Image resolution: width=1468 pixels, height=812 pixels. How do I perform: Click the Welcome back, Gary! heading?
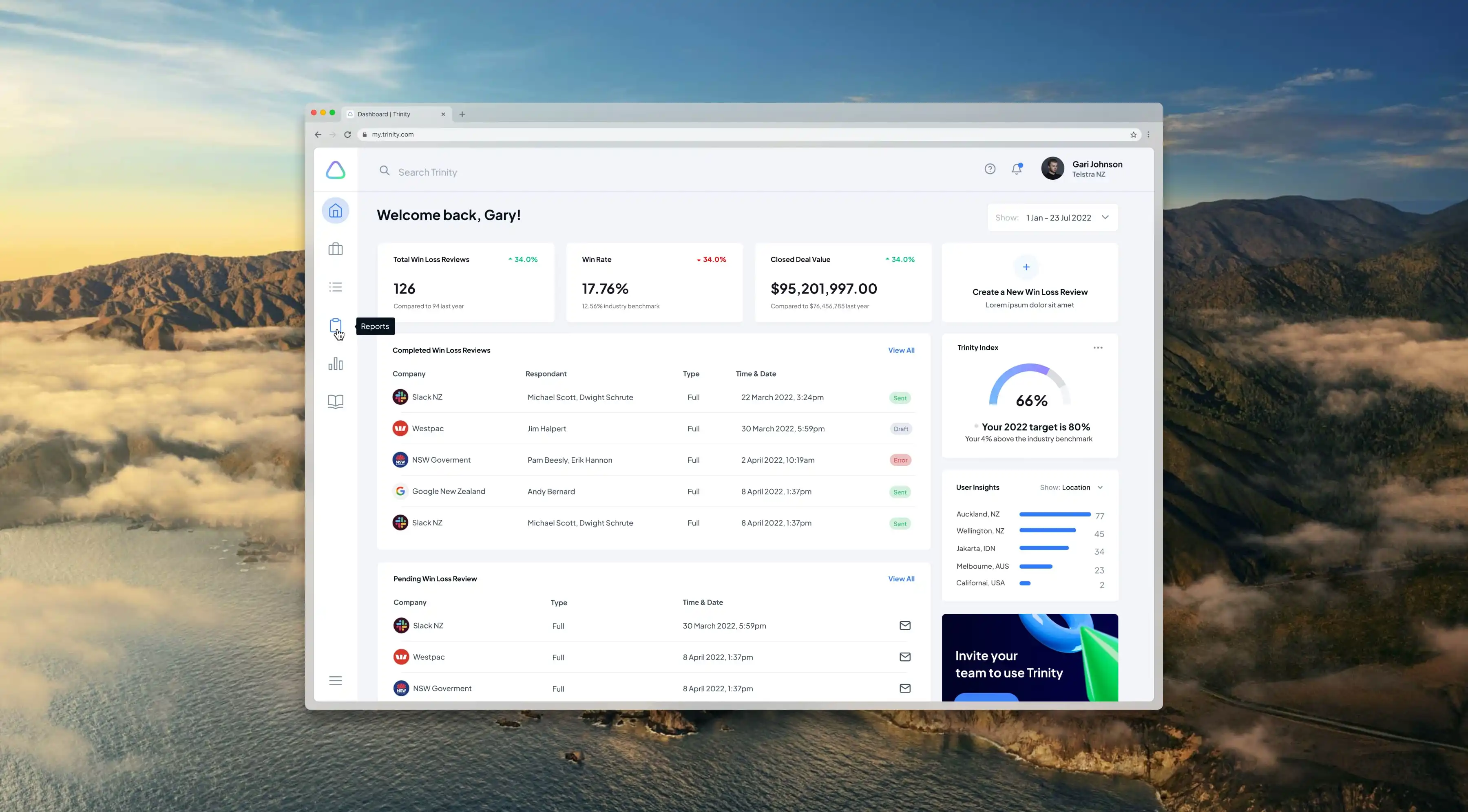(449, 215)
